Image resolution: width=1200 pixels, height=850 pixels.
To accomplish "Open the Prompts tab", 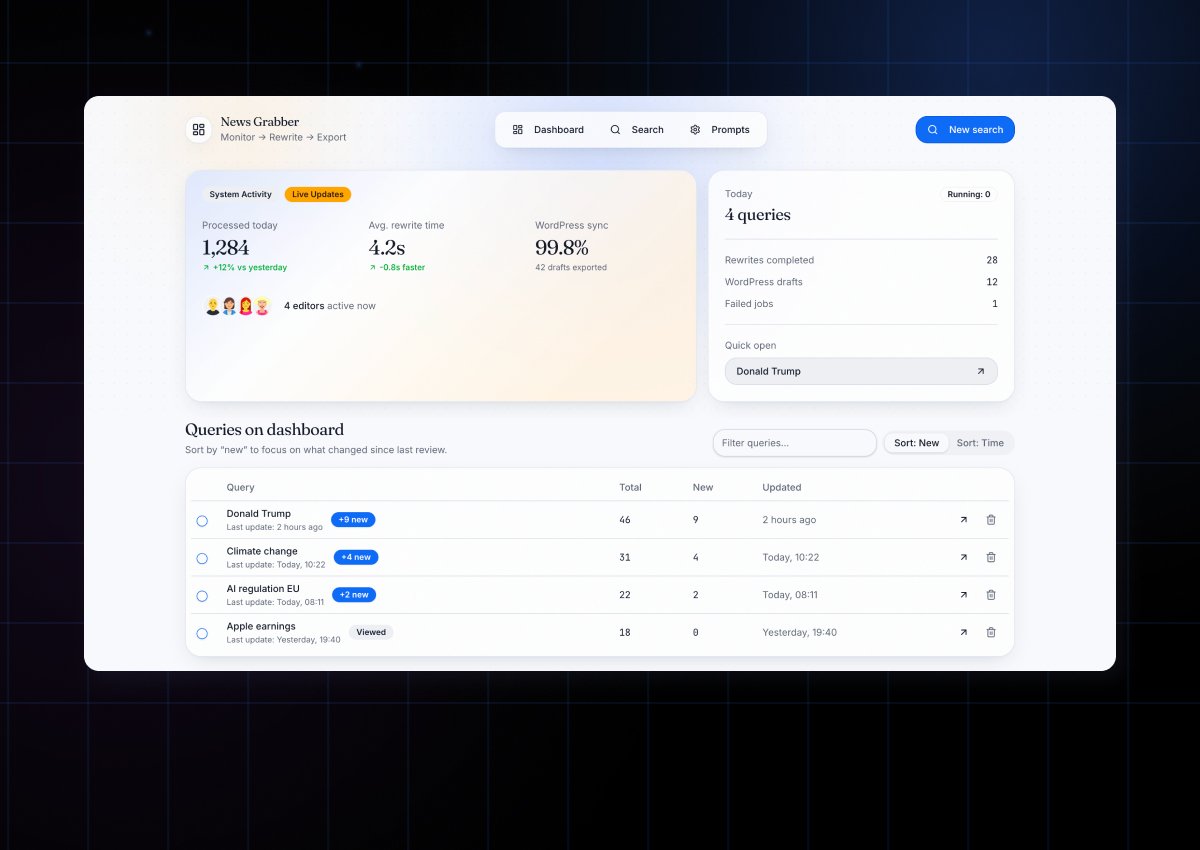I will (x=720, y=130).
